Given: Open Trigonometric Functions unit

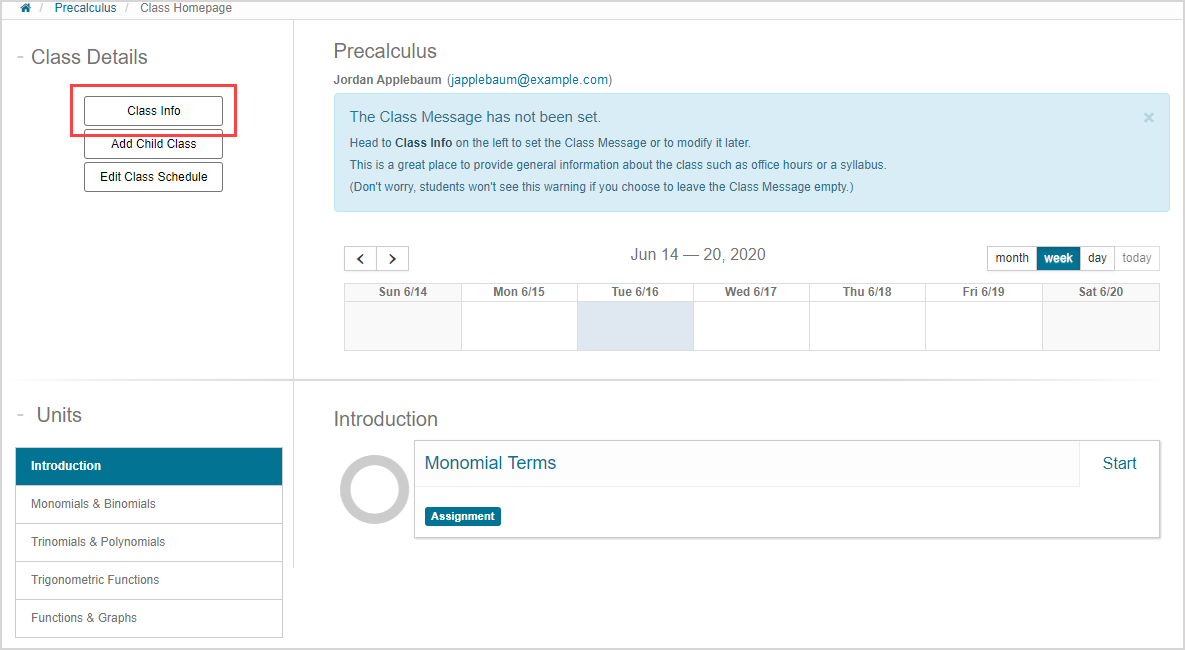Looking at the screenshot, I should [149, 580].
